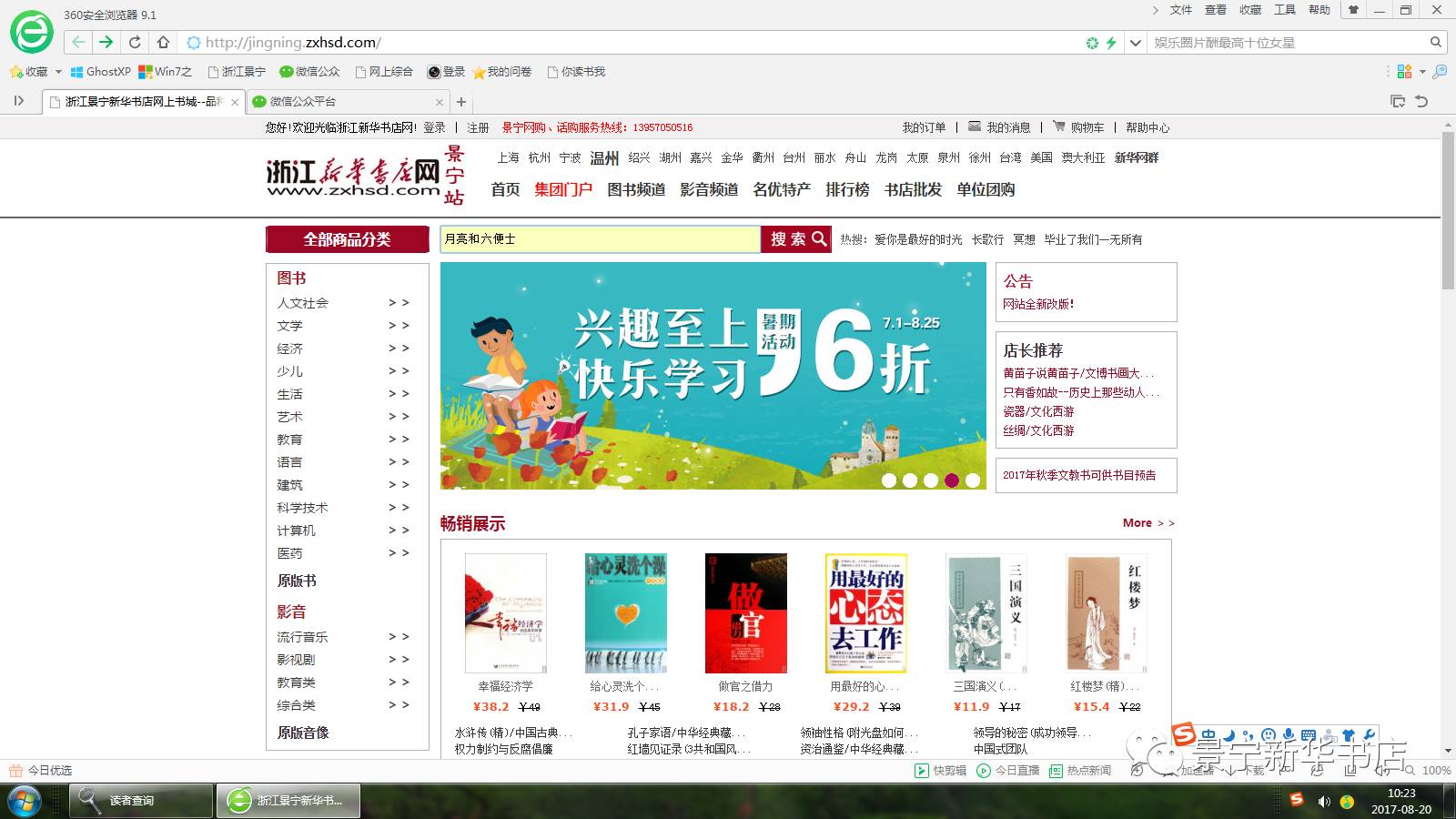Viewport: 1456px width, 819px height.
Task: Open 快剪辑 in the status bar
Action: click(x=940, y=770)
